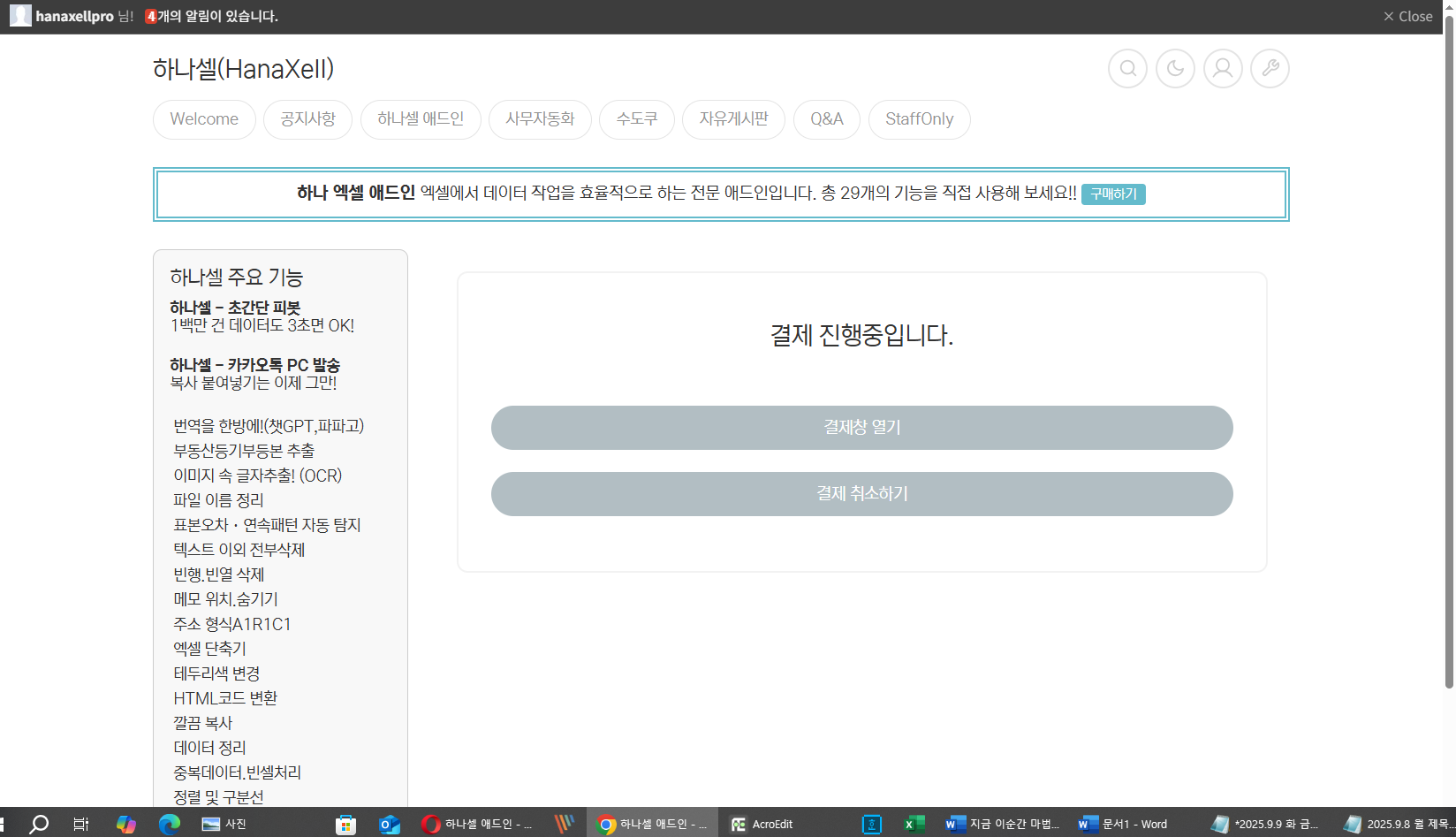Toggle dark mode with the moon icon
This screenshot has height=837, width=1456.
coord(1175,68)
